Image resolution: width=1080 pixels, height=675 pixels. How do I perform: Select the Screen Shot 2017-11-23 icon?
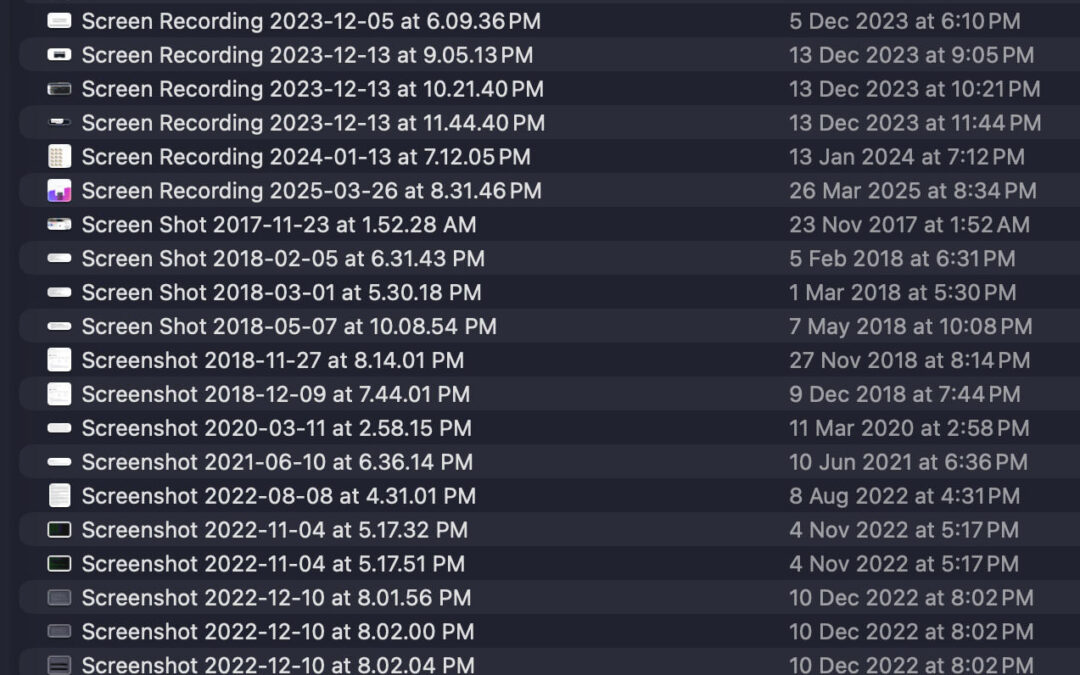click(x=60, y=224)
